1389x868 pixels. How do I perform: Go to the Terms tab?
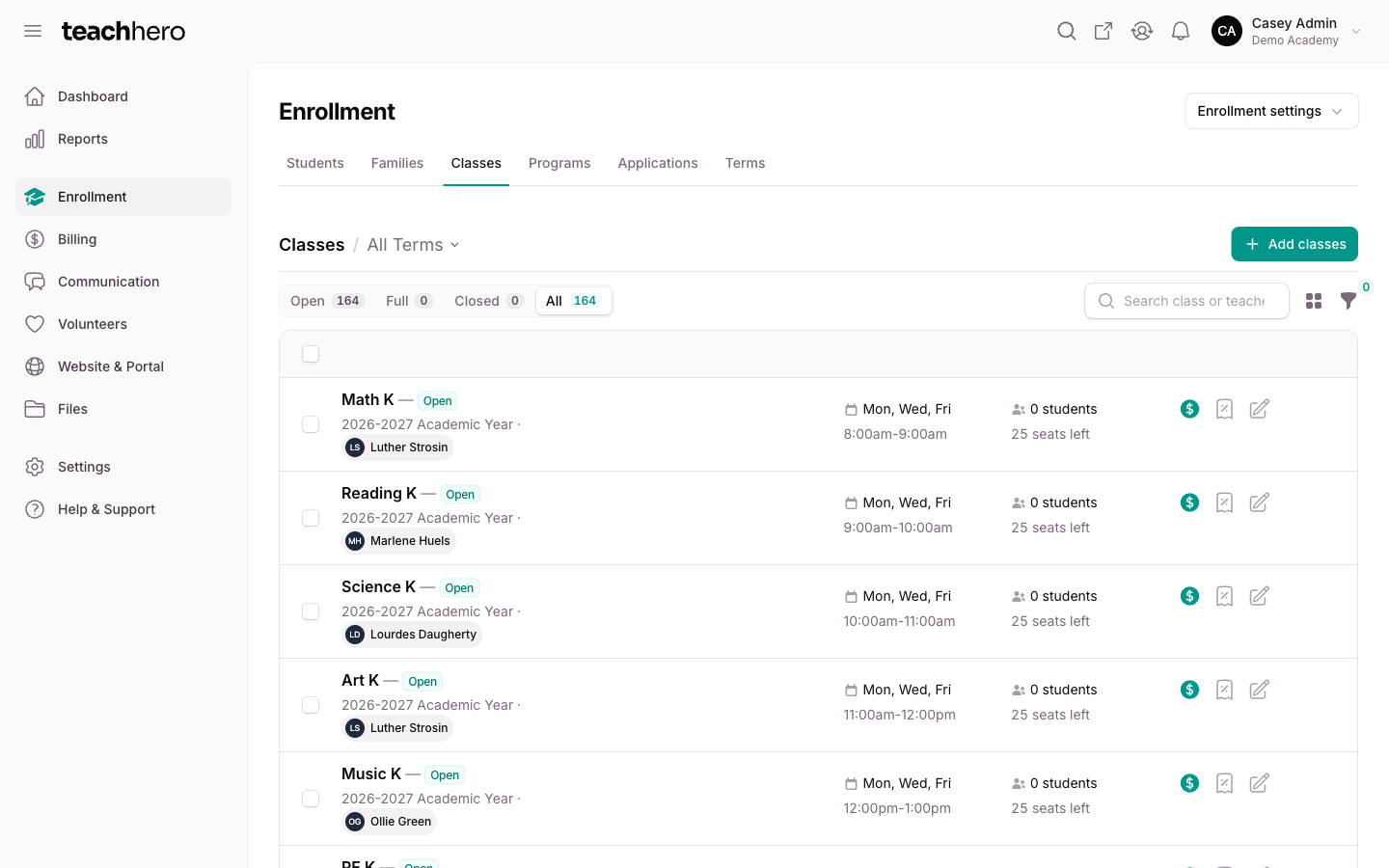(x=746, y=163)
